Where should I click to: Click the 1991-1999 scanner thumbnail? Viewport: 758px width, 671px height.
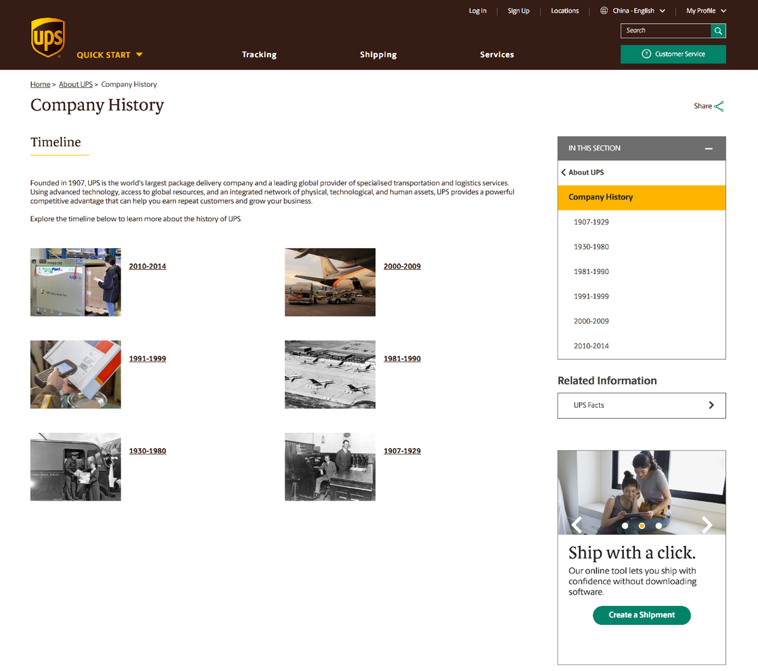(x=75, y=375)
